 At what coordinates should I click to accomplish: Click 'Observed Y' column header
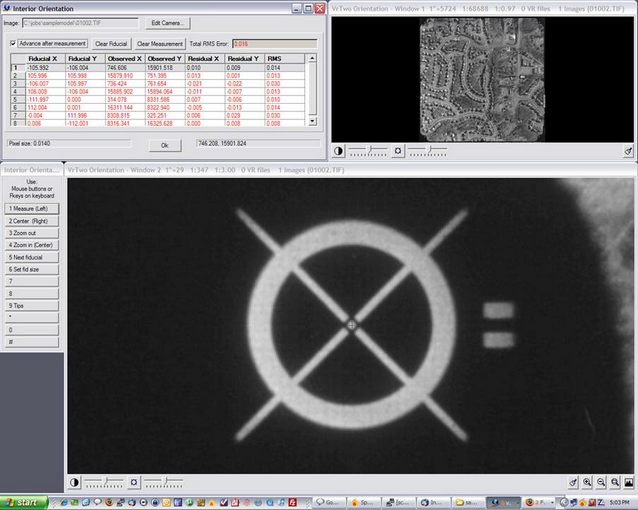(164, 59)
